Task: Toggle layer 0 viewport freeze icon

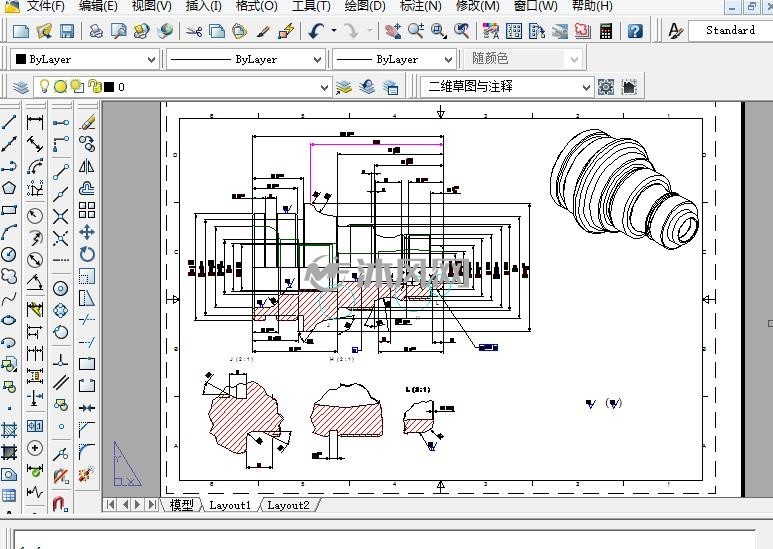Action: (77, 86)
